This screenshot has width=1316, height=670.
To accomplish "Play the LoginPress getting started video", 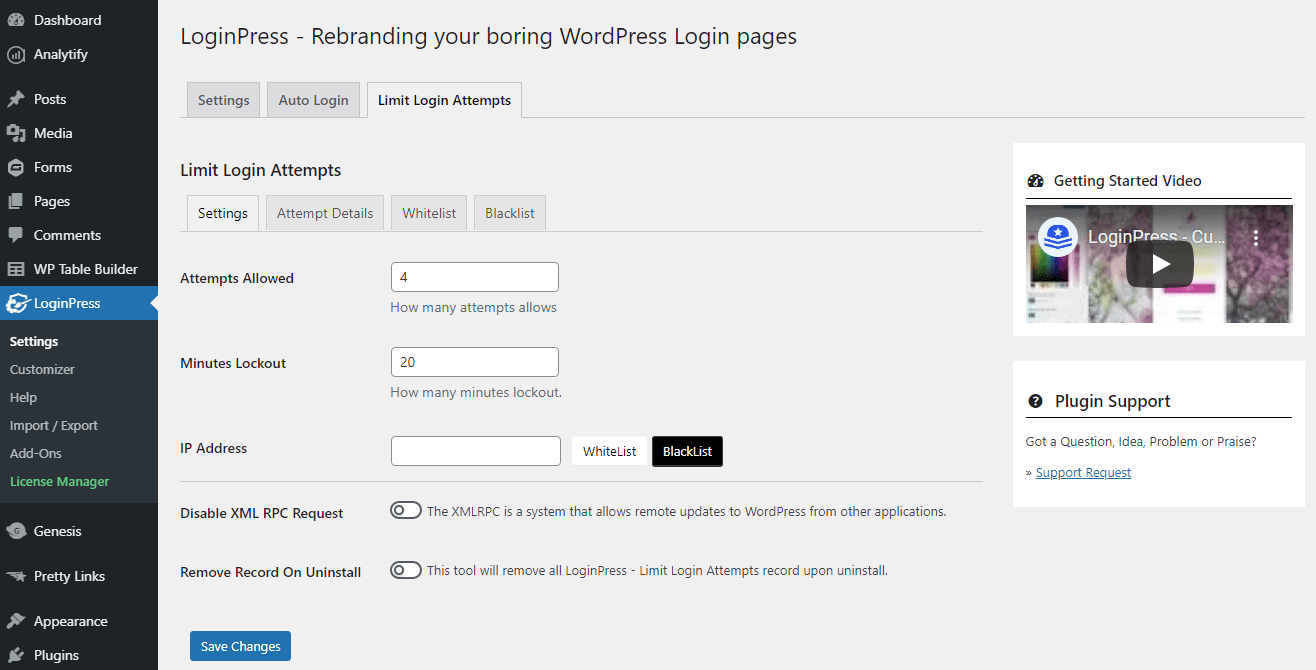I will point(1160,264).
